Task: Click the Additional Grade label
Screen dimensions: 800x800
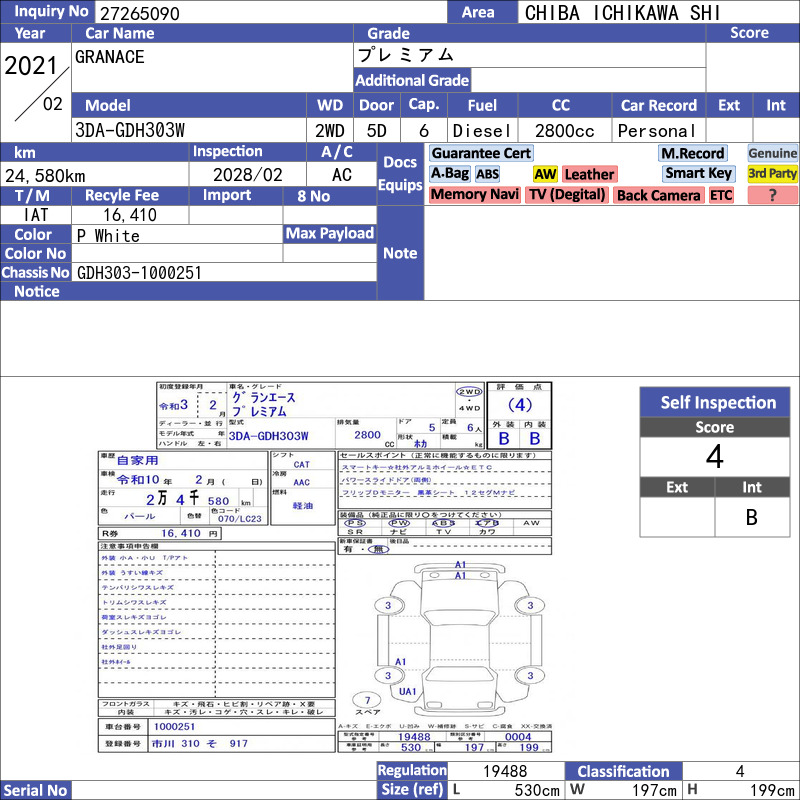Action: (x=412, y=80)
